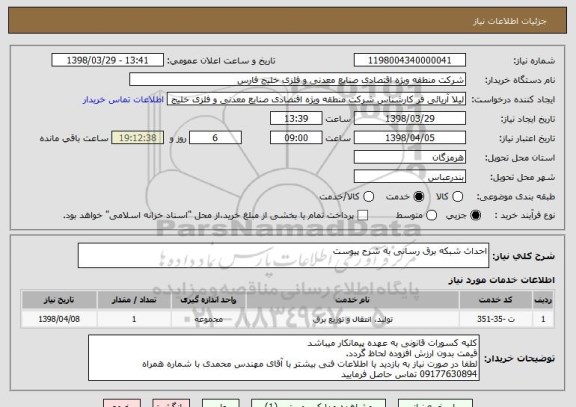Click the توضیحات خریدار text box
This screenshot has width=576, height=407.
click(x=284, y=358)
